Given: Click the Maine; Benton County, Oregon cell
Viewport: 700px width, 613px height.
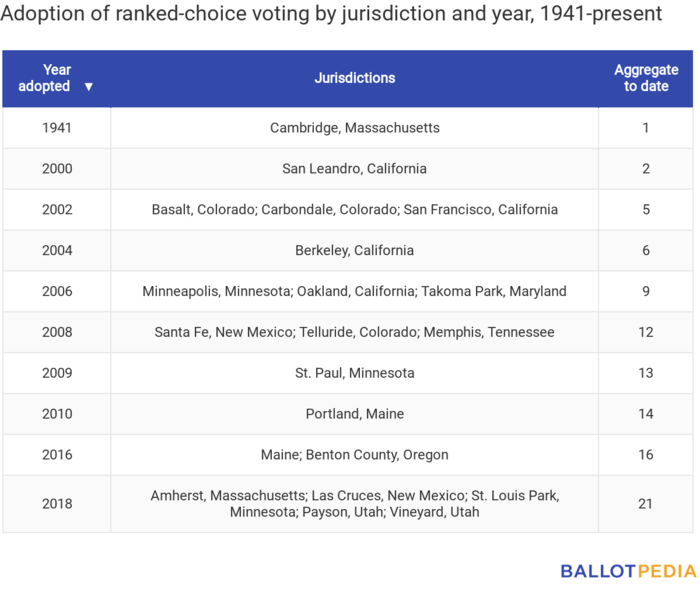Looking at the screenshot, I should click(354, 455).
